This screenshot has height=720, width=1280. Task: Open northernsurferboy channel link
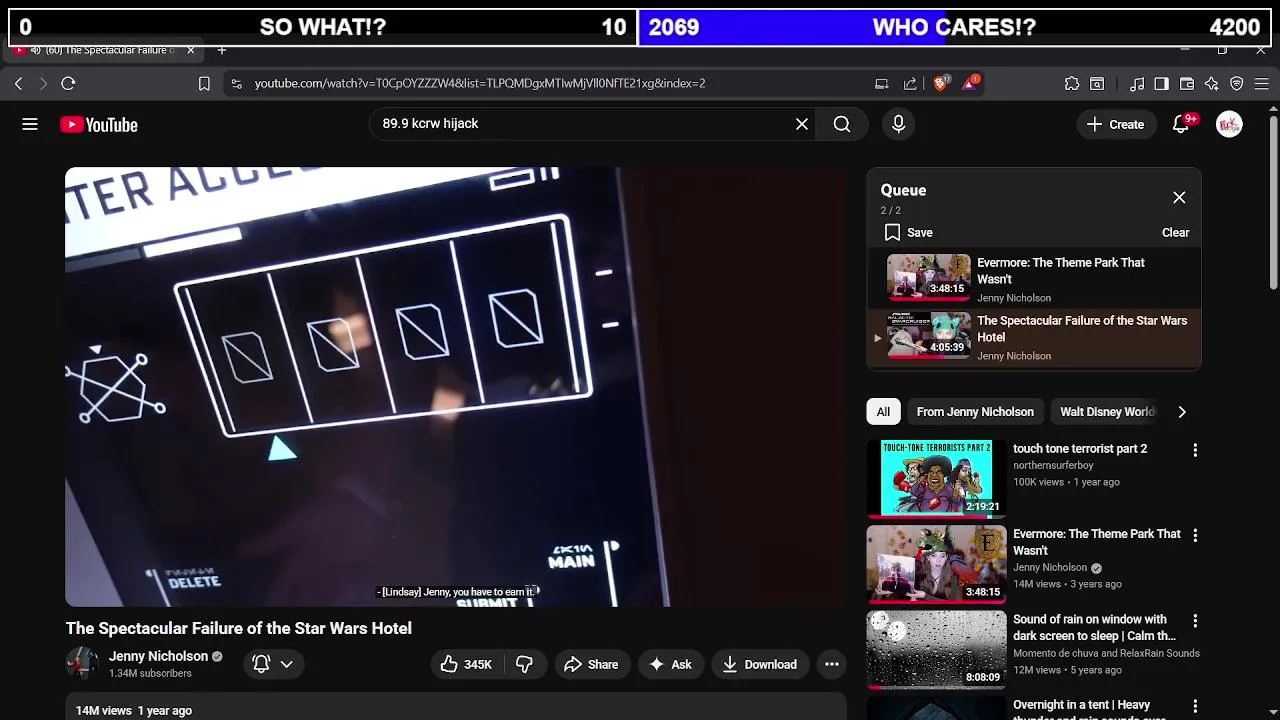[x=1053, y=465]
